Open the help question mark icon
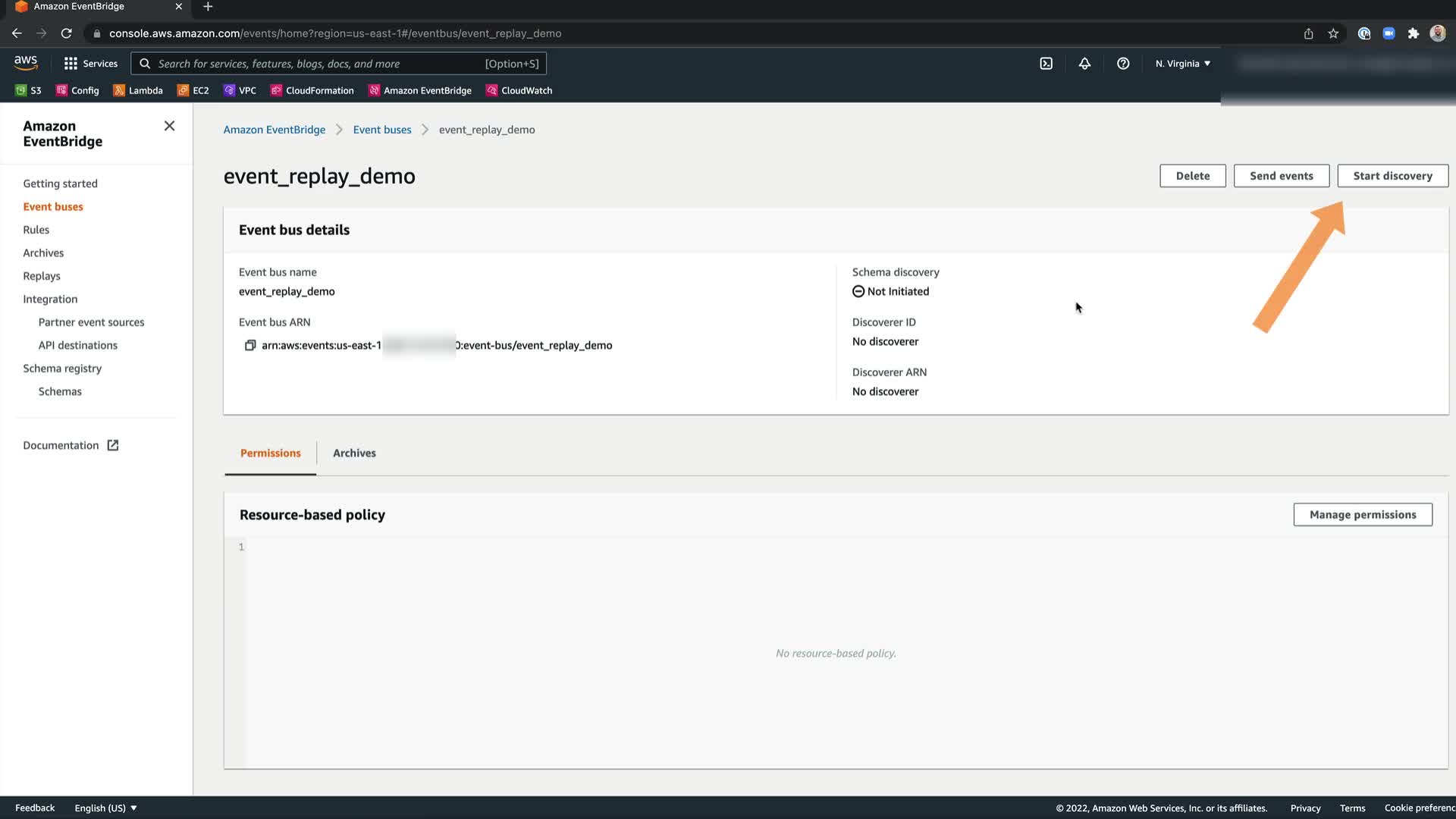The image size is (1456, 819). (1123, 64)
